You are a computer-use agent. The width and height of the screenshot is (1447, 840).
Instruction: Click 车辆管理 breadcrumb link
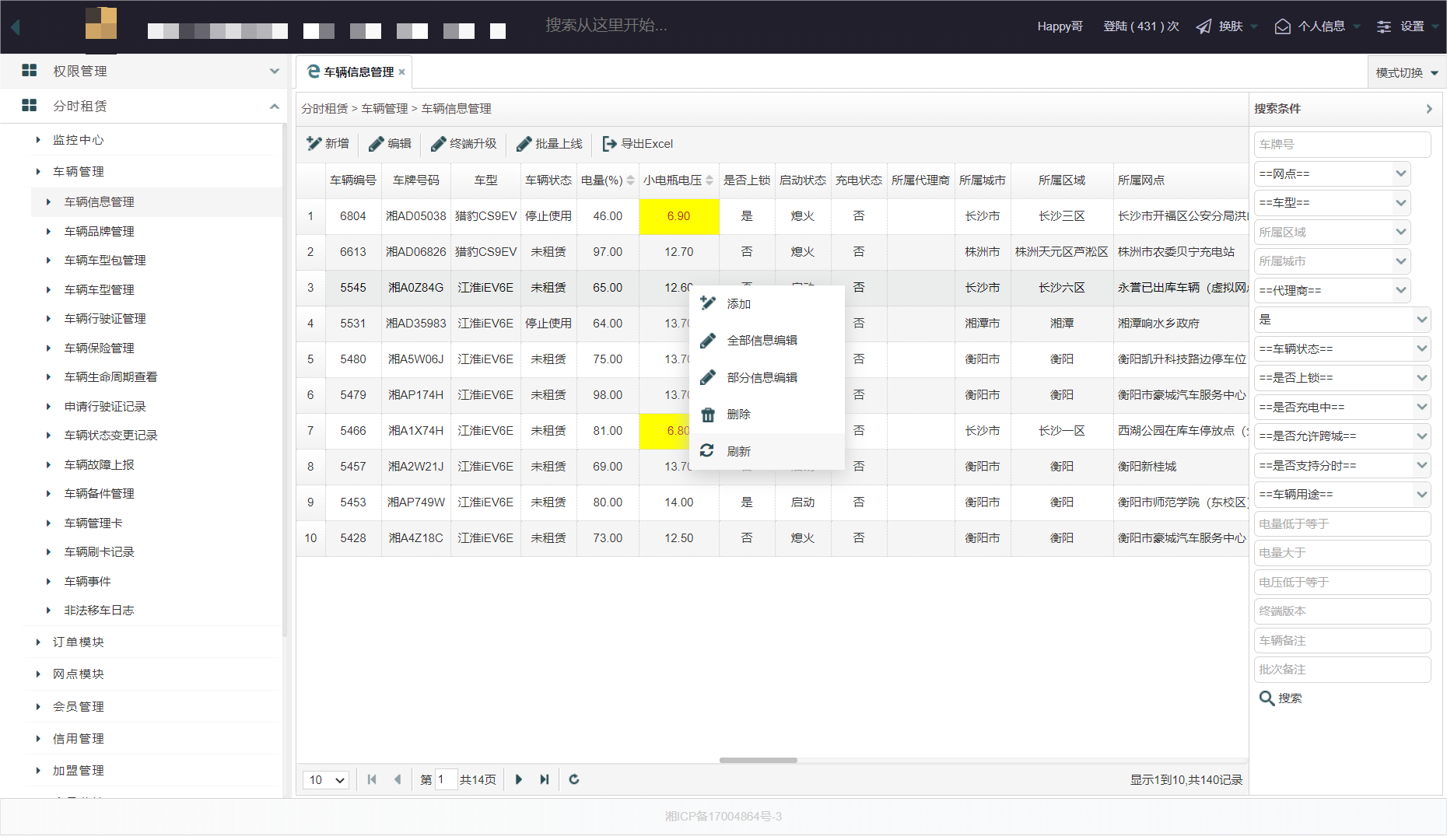point(385,109)
